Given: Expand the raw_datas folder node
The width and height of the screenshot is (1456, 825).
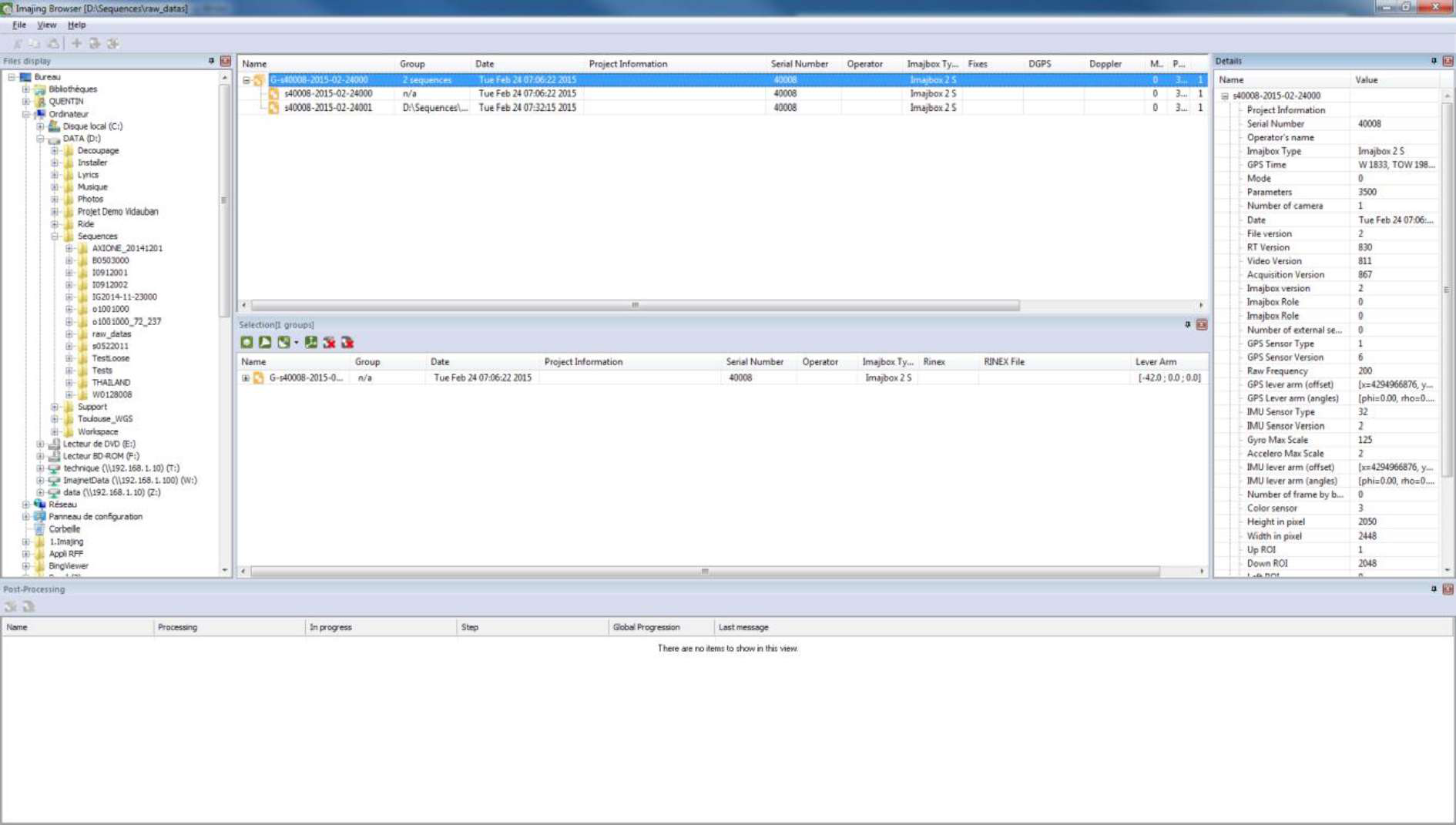Looking at the screenshot, I should tap(69, 334).
